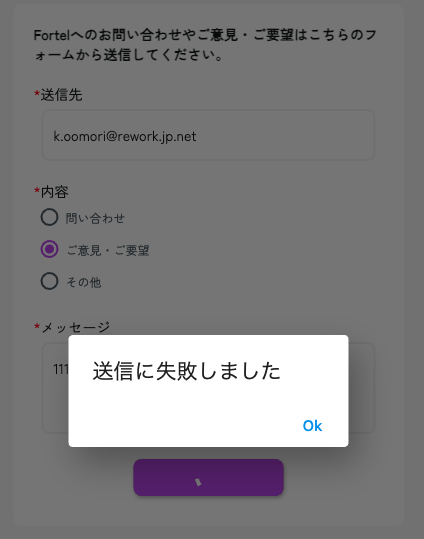Click the k.oomori@rework.jp.net address text
This screenshot has height=539, width=424.
coord(125,136)
